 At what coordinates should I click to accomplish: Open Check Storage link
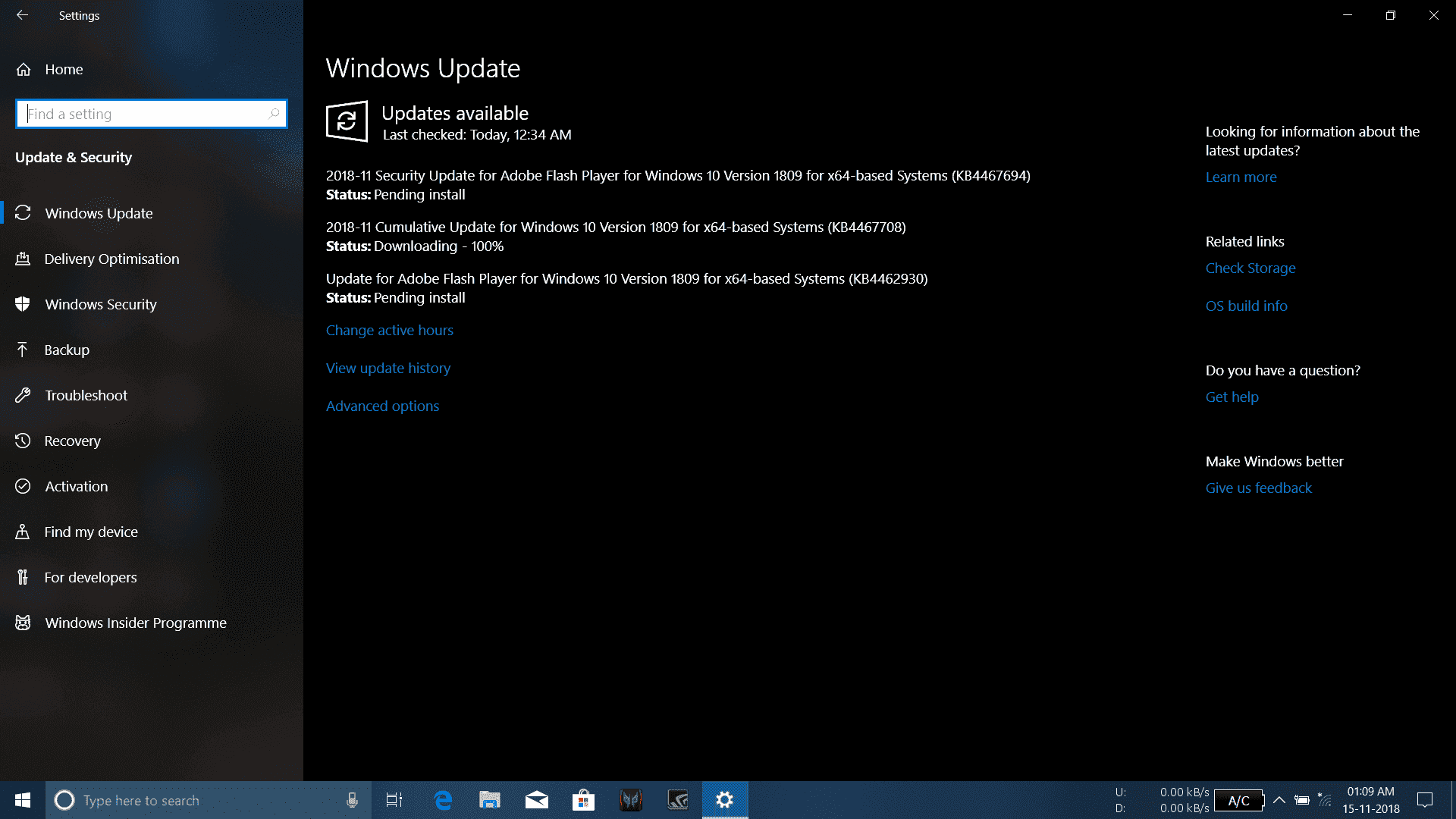tap(1250, 268)
